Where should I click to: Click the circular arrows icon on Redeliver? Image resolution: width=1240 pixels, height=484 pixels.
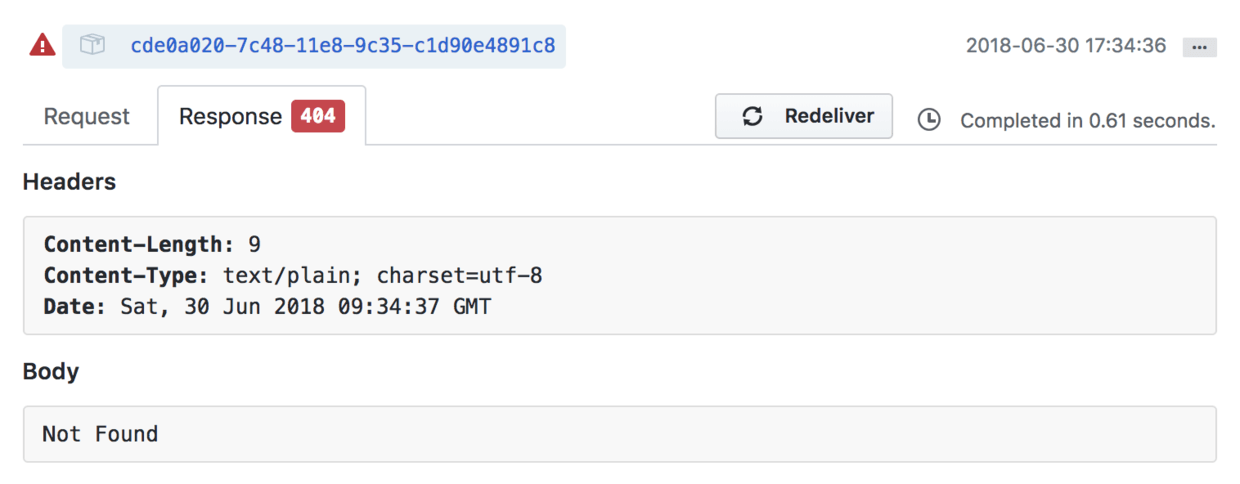pos(752,116)
